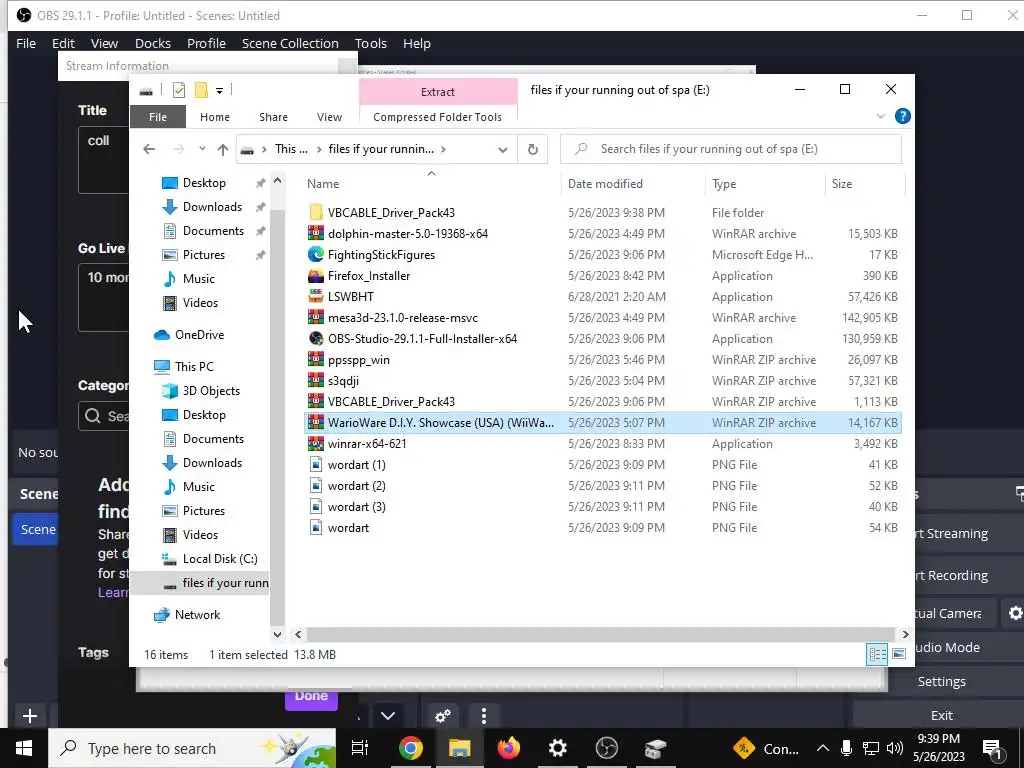This screenshot has height=768, width=1024.
Task: Open pinned Pictures in Quick access
Action: 204,255
